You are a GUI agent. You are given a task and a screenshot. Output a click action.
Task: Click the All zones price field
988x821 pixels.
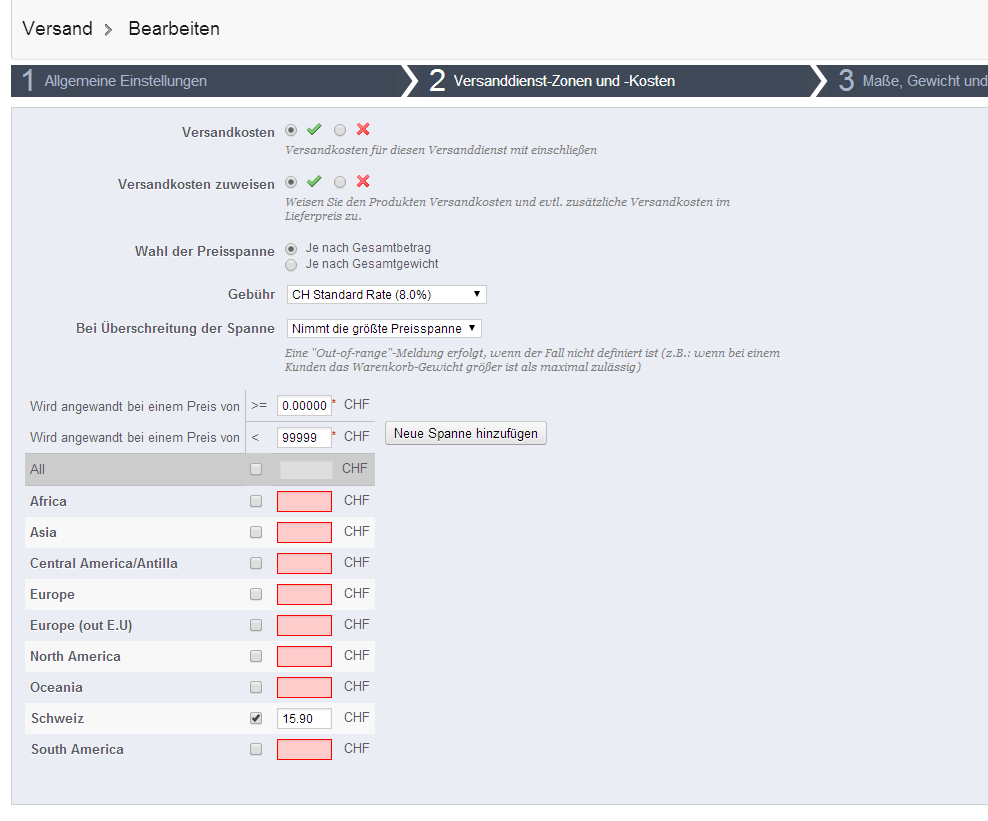pos(306,469)
